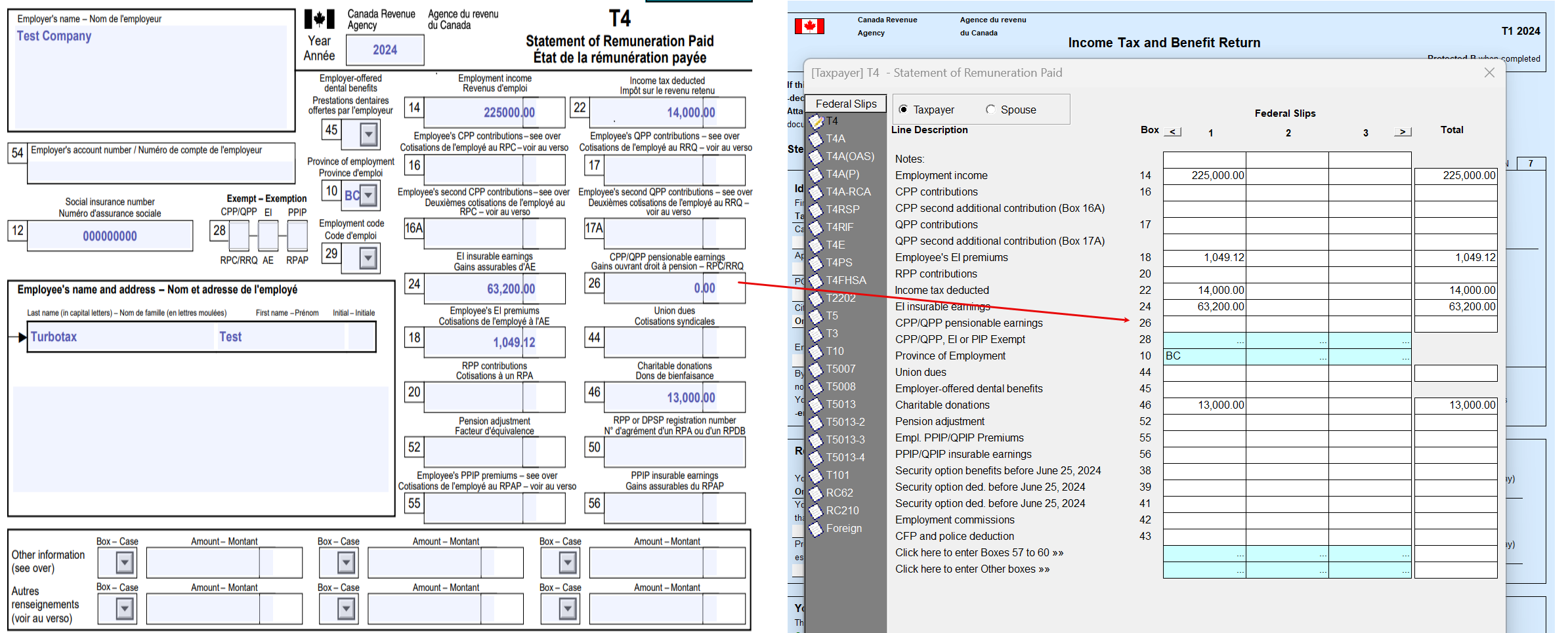The width and height of the screenshot is (1568, 633).
Task: Open the T5008 slip icon
Action: point(816,387)
